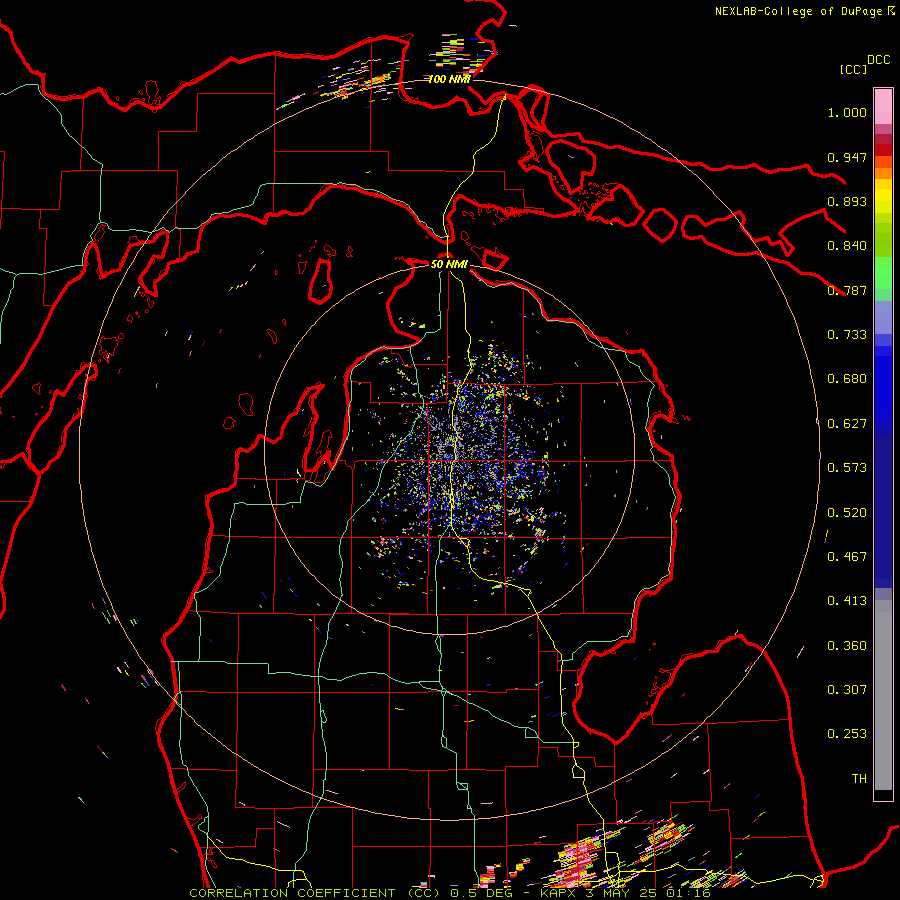Select the 0.840 scale value
The image size is (900, 900).
(x=847, y=246)
